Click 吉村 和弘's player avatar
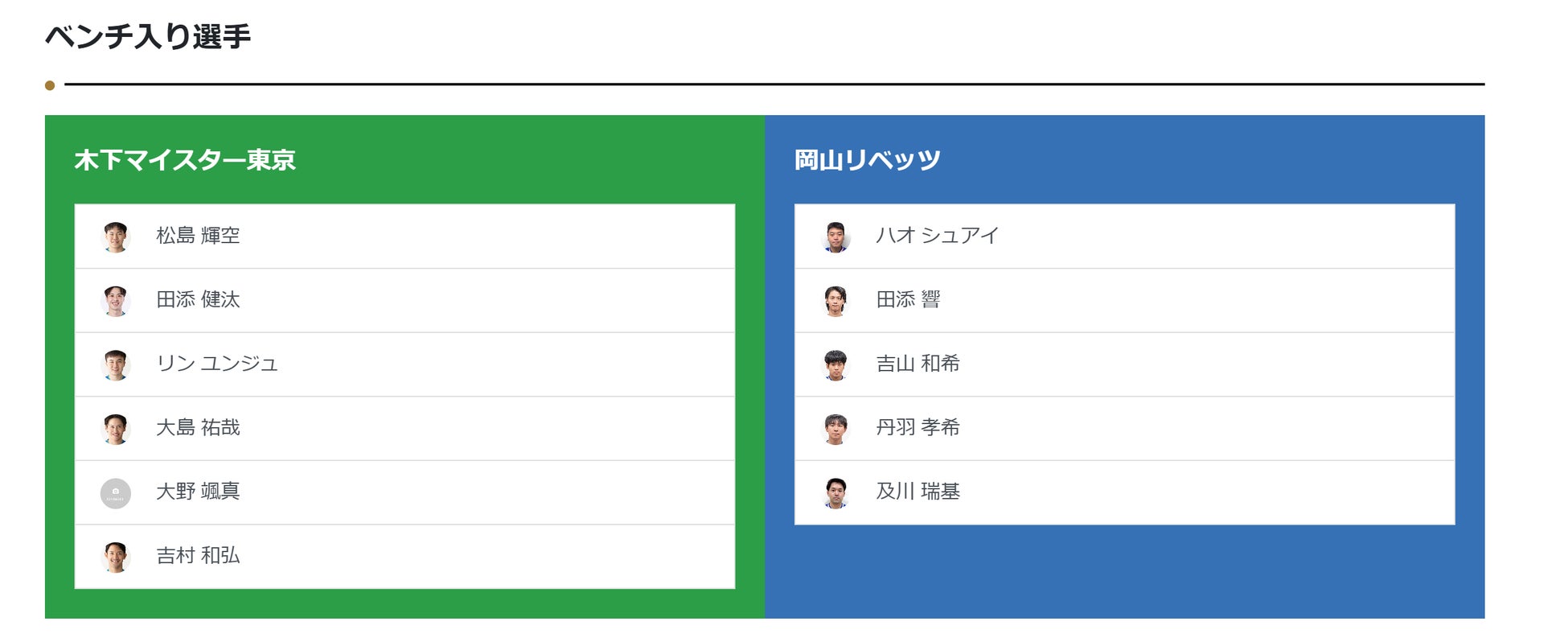This screenshot has height=642, width=1568. [x=116, y=557]
